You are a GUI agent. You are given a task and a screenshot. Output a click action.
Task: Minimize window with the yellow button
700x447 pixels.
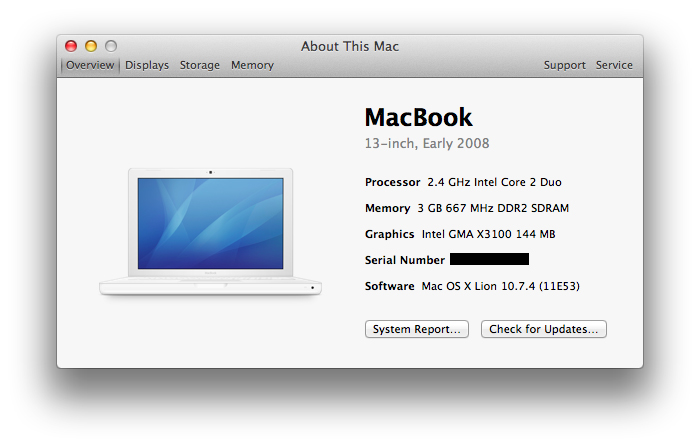pos(91,46)
